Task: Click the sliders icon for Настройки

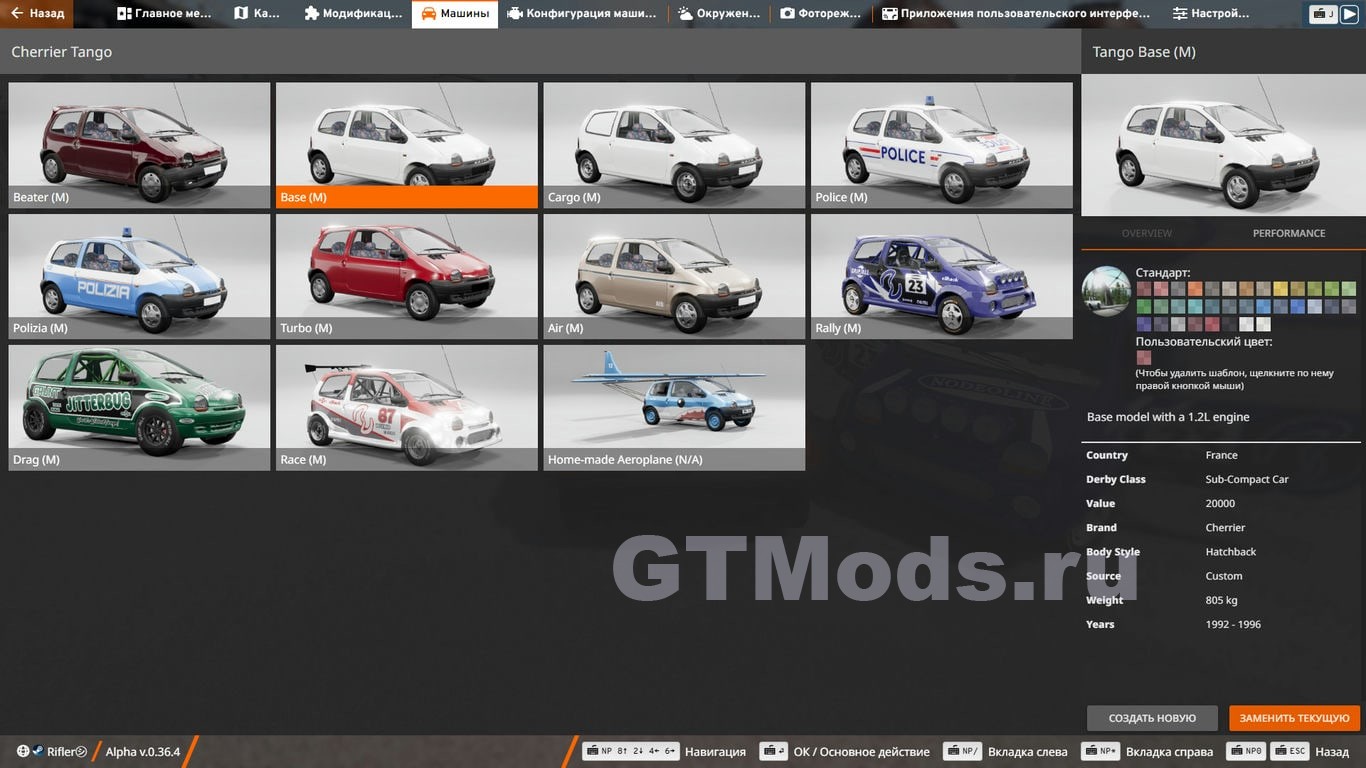Action: (x=1180, y=14)
